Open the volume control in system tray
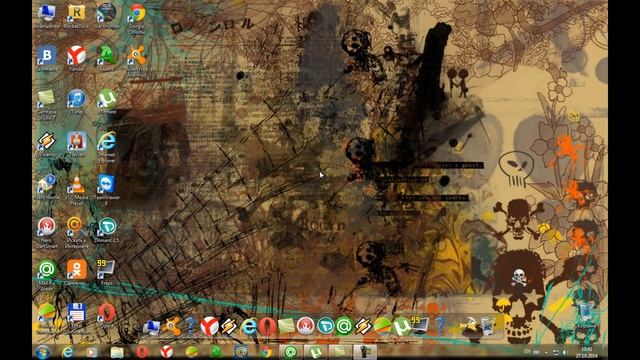 pyautogui.click(x=566, y=352)
